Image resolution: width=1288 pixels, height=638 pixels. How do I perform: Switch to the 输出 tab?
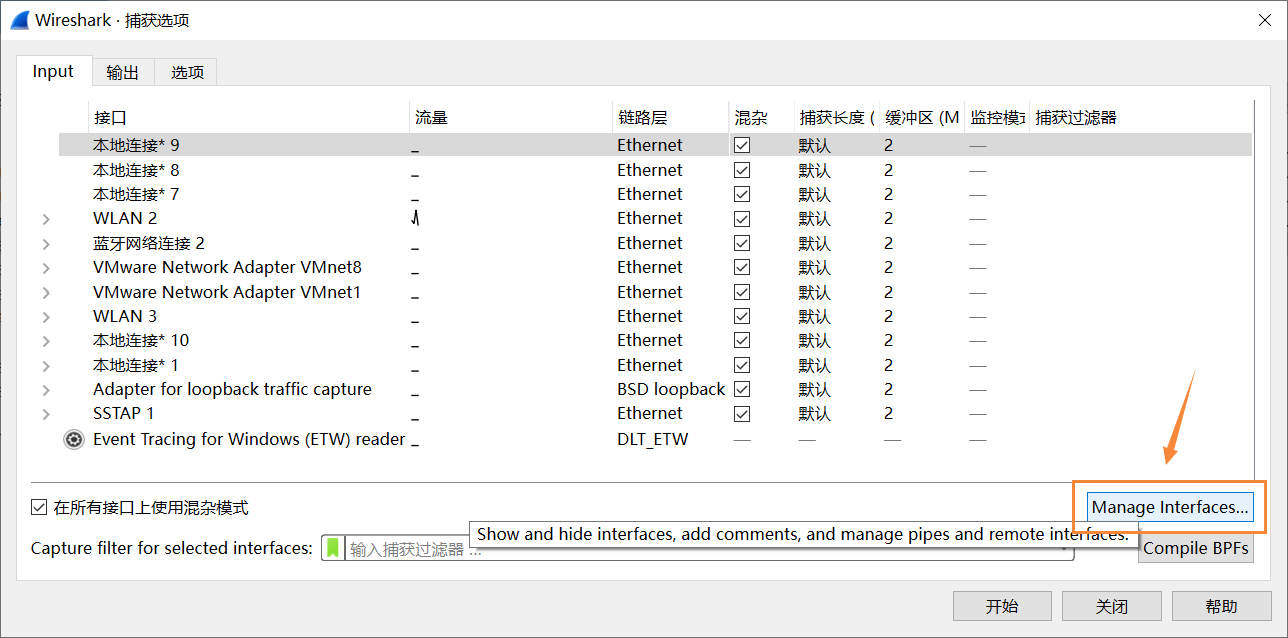point(123,72)
